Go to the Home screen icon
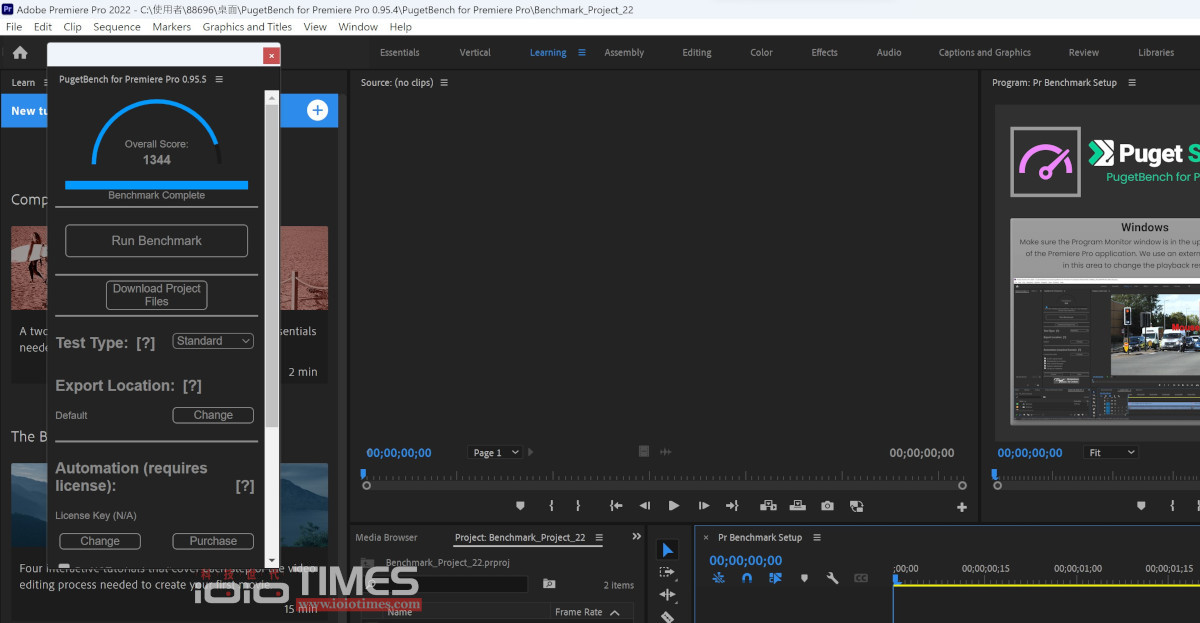 [20, 53]
